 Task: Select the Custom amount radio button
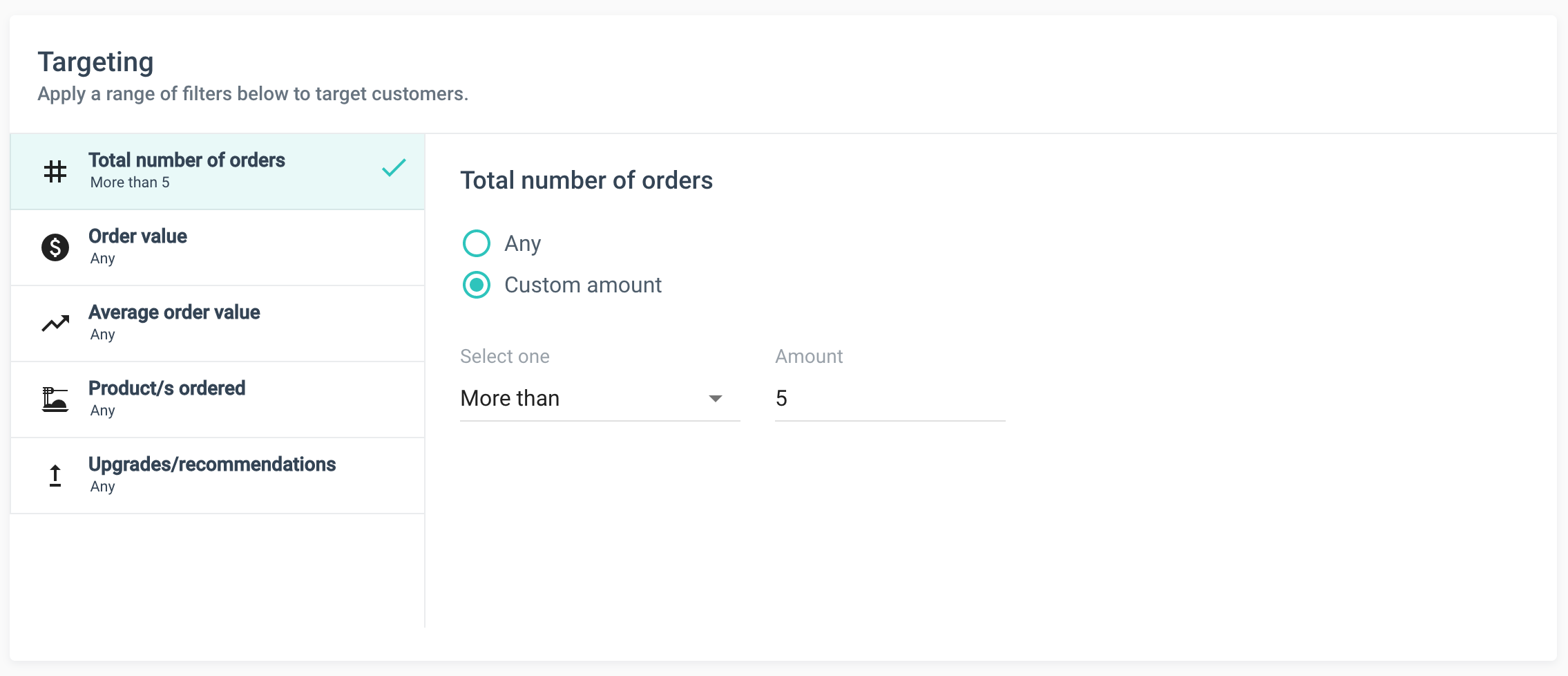coord(477,285)
